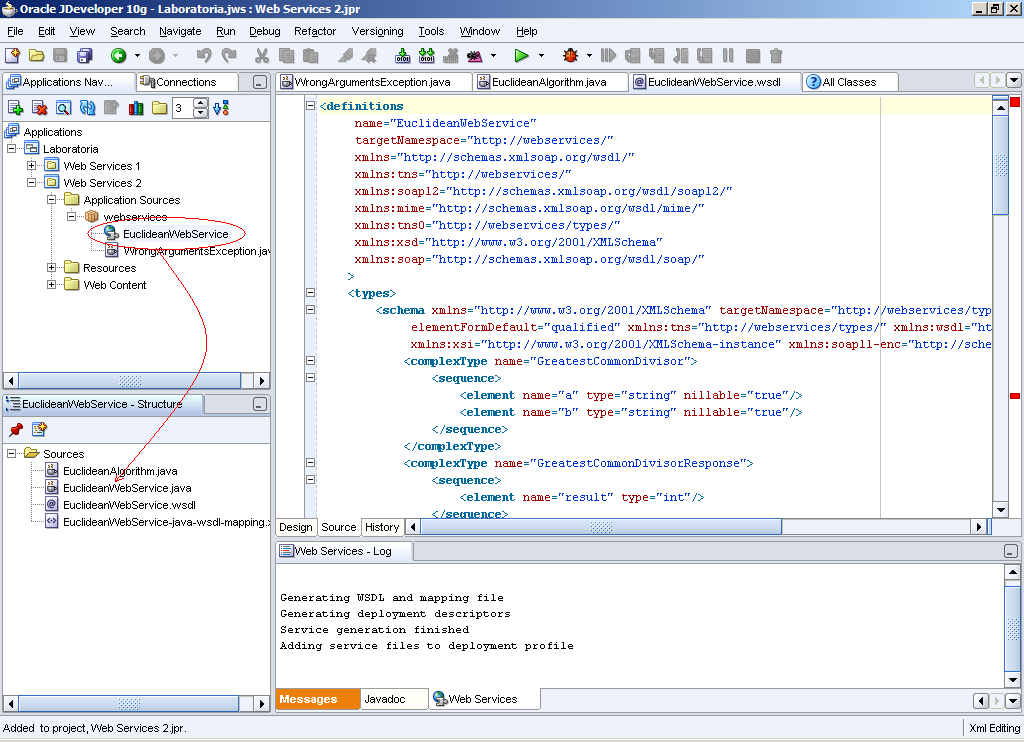The width and height of the screenshot is (1024, 742).
Task: Click the navigator level number field
Action: 182,108
